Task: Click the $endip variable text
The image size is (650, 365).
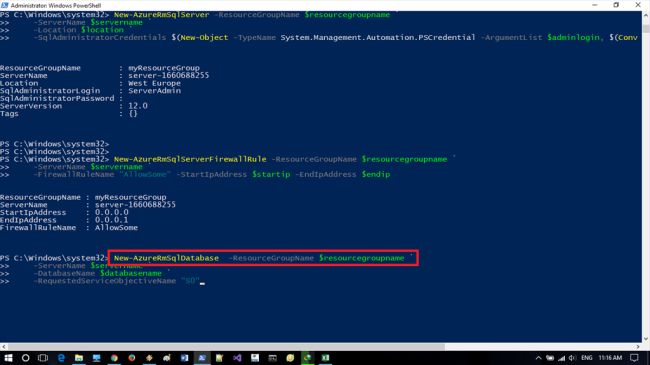Action: [376, 174]
